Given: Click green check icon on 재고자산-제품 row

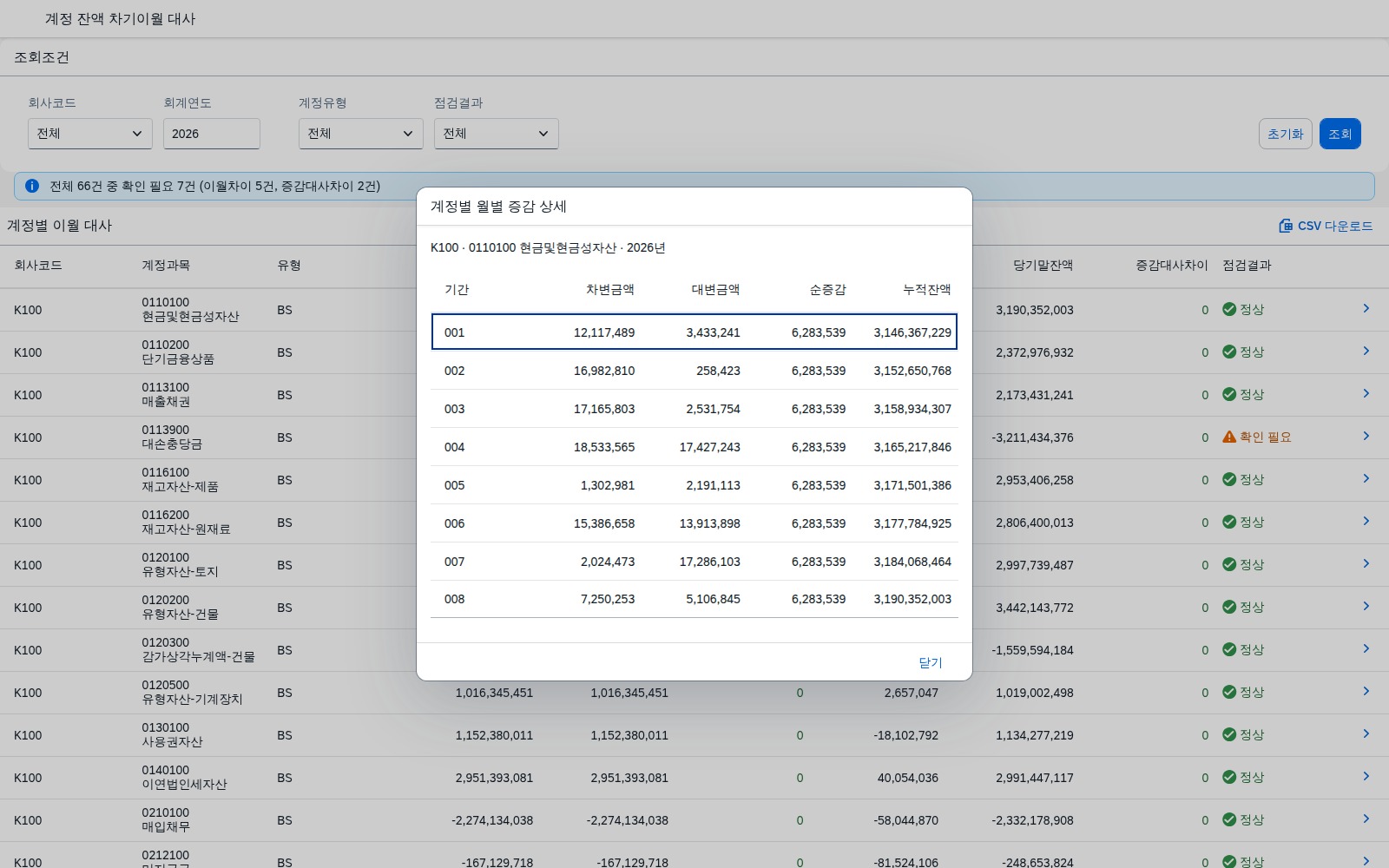Looking at the screenshot, I should click(1229, 479).
